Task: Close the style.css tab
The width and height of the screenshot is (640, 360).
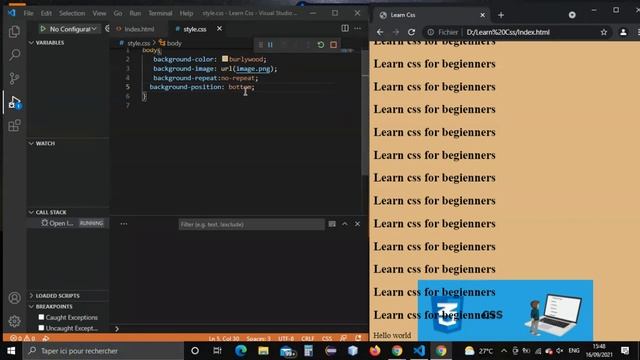Action: click(x=219, y=29)
